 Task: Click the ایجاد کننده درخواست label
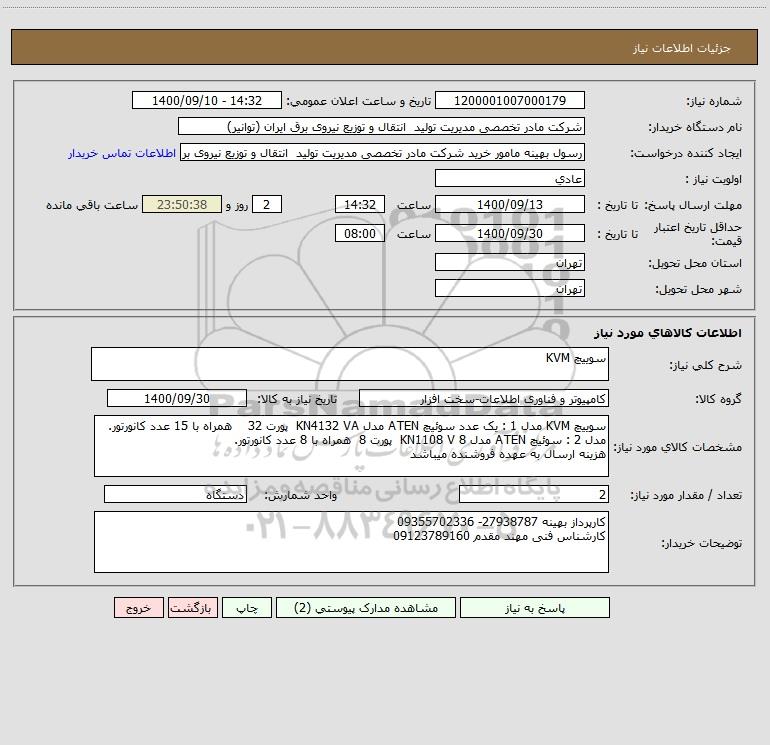click(x=686, y=153)
